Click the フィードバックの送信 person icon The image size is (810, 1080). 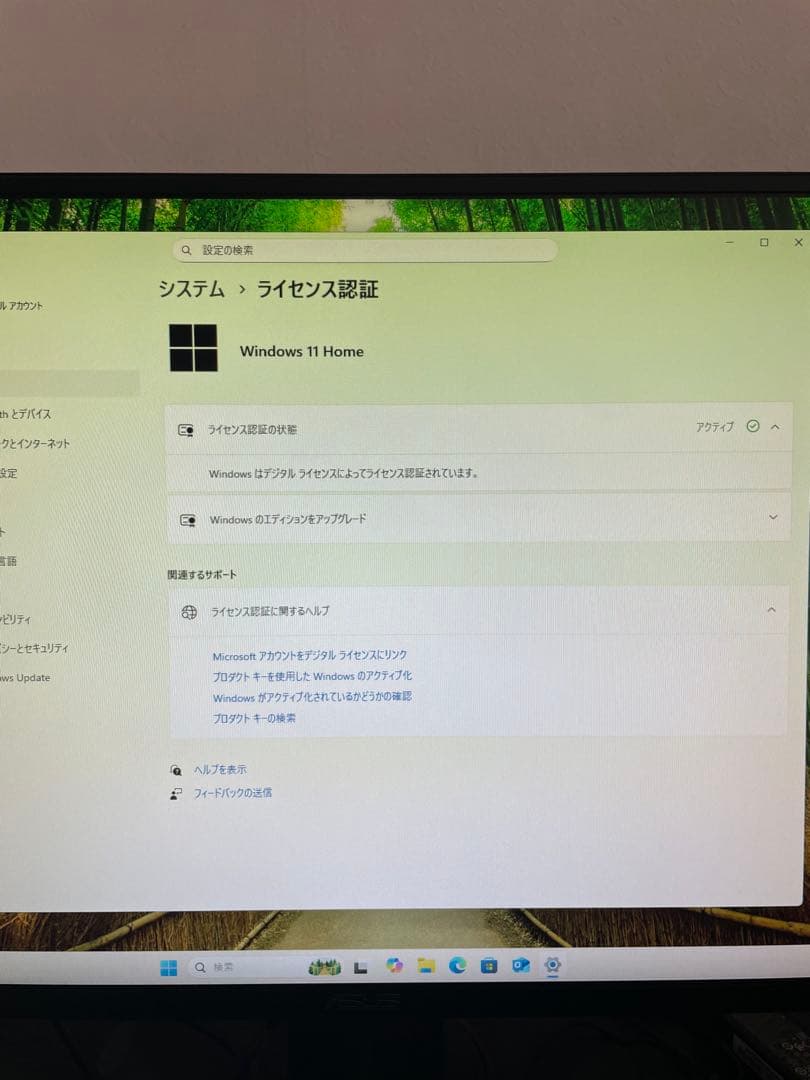coord(176,793)
